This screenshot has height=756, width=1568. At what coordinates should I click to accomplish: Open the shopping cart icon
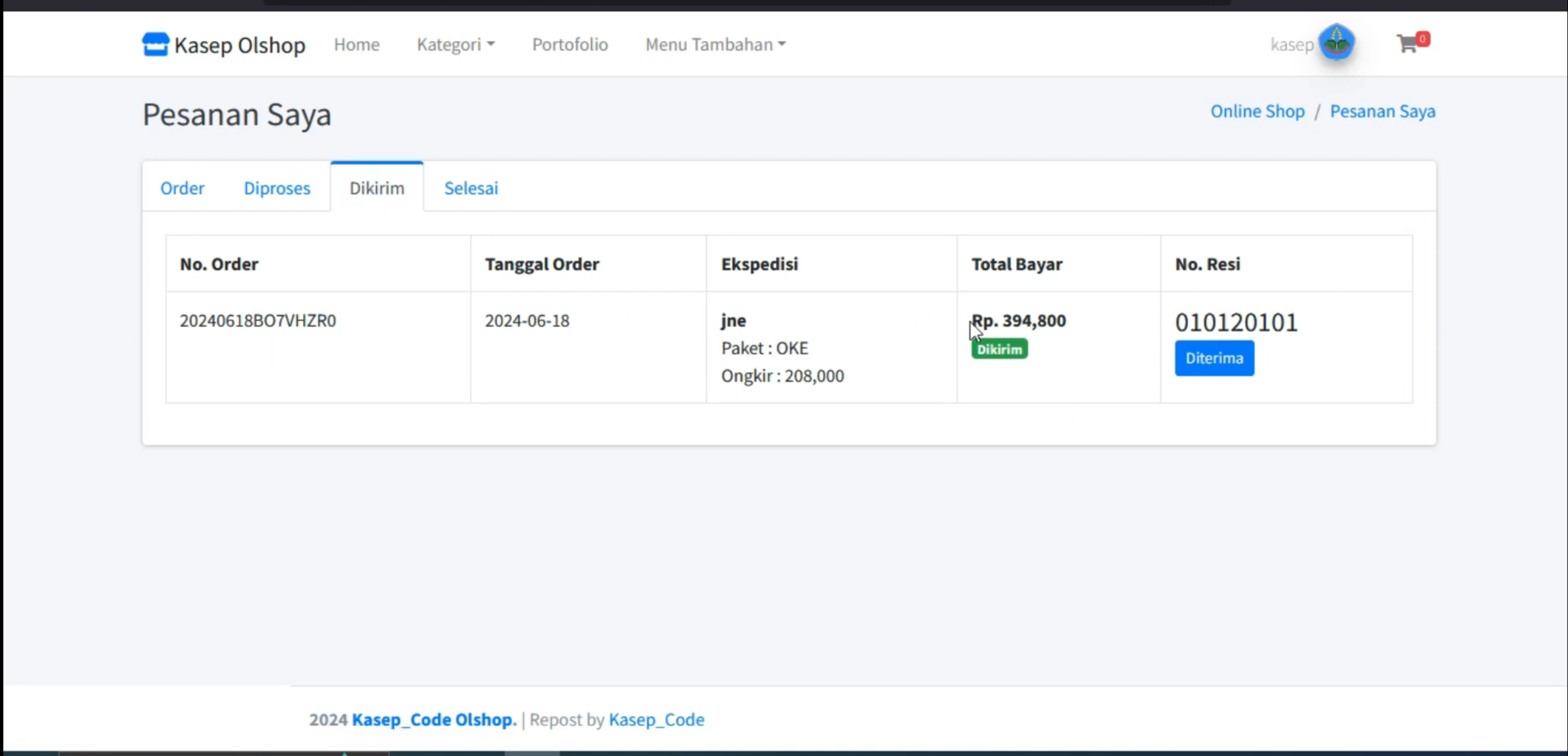(1407, 43)
